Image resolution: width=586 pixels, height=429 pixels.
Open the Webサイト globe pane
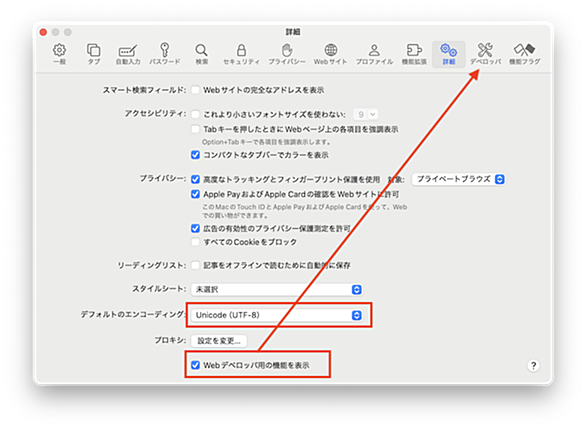[x=330, y=54]
